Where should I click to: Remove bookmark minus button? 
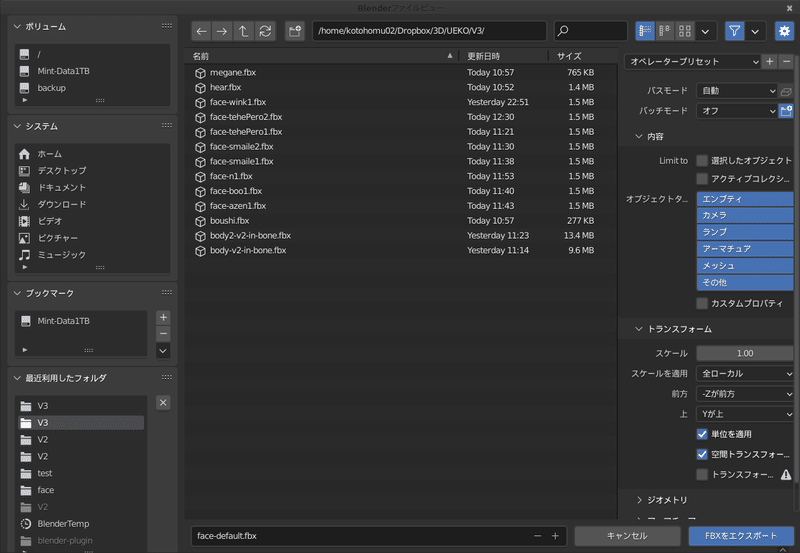tap(163, 334)
